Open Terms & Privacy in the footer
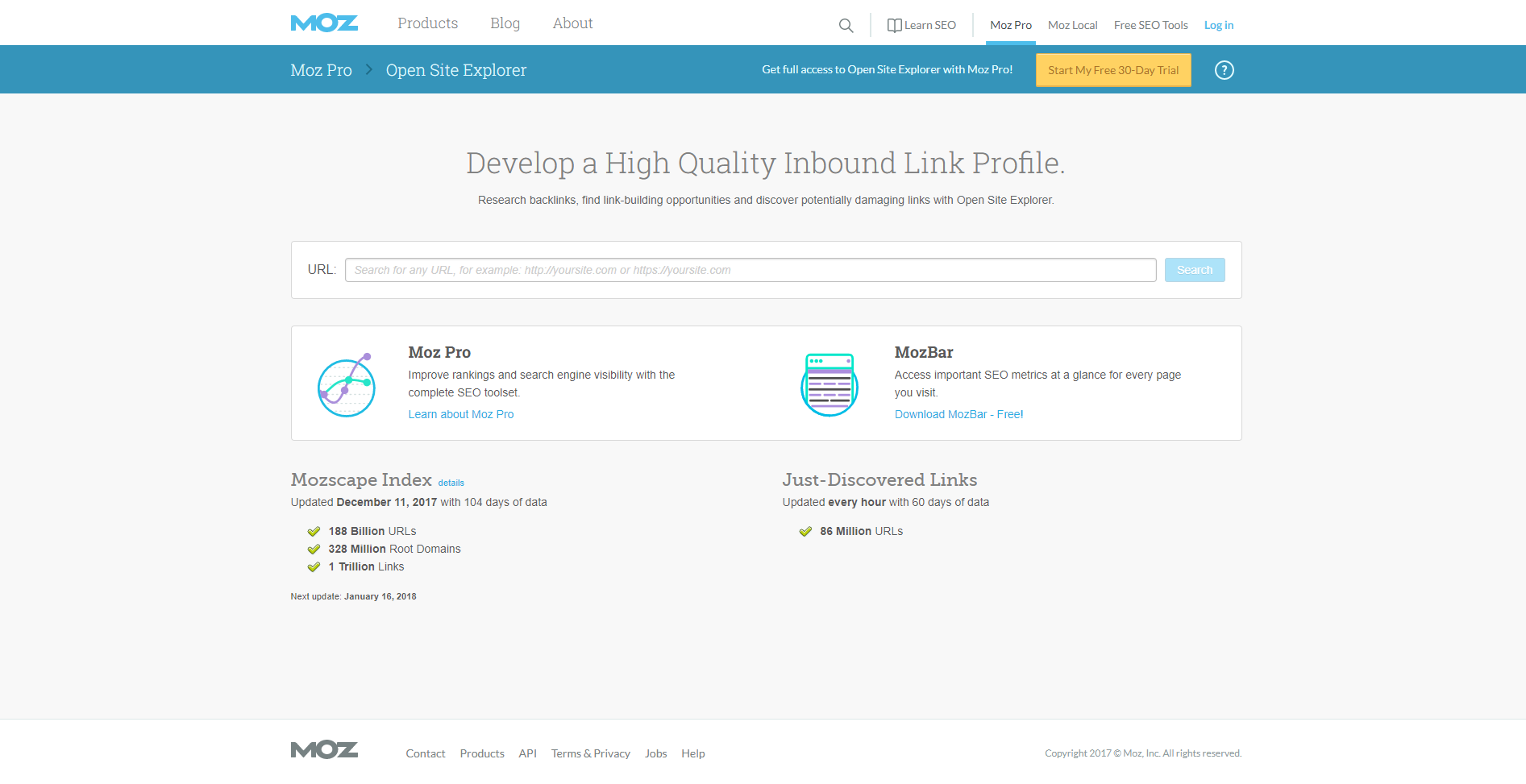The image size is (1526, 784). (590, 753)
